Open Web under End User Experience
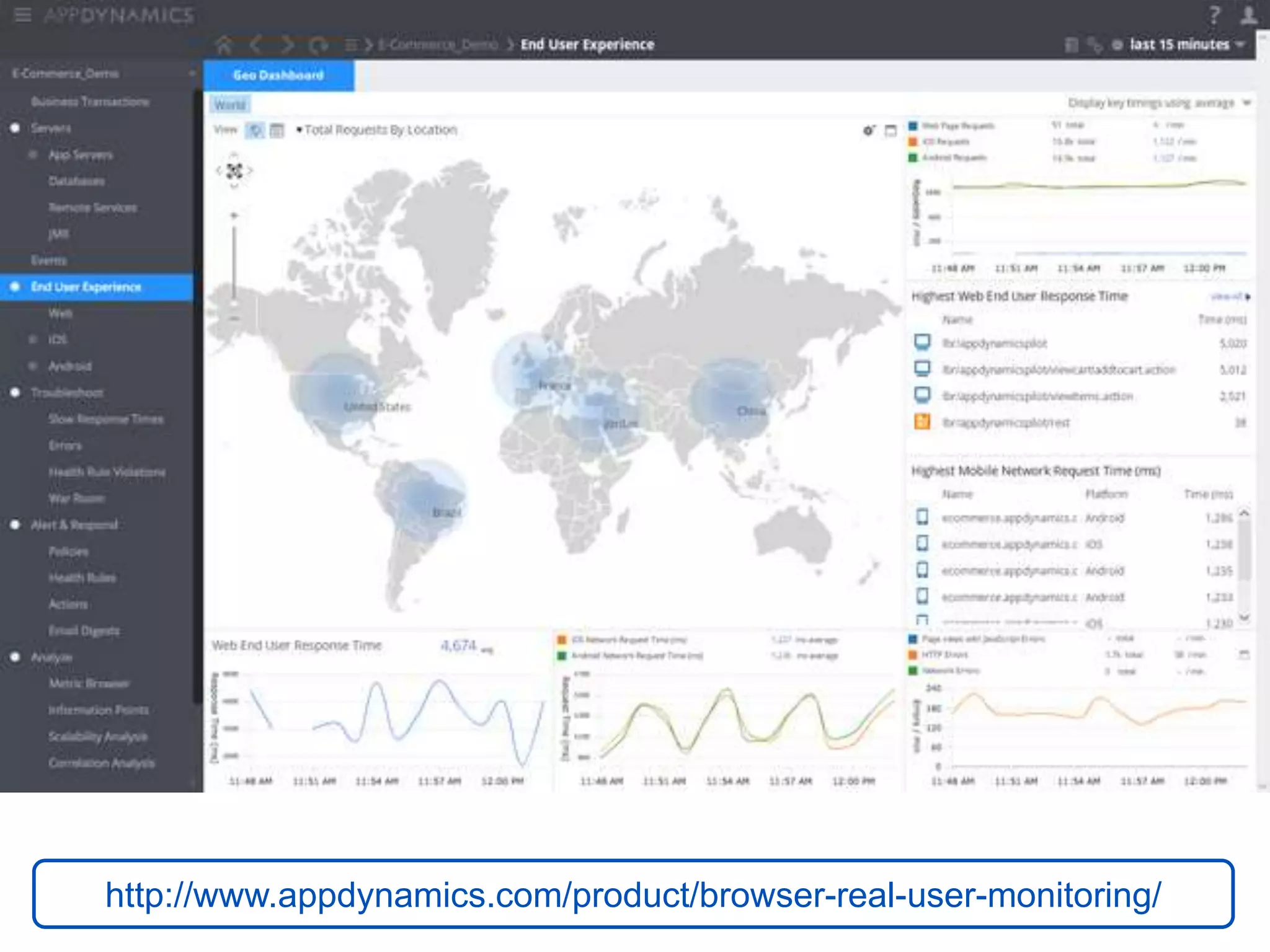The width and height of the screenshot is (1270, 952). (61, 314)
